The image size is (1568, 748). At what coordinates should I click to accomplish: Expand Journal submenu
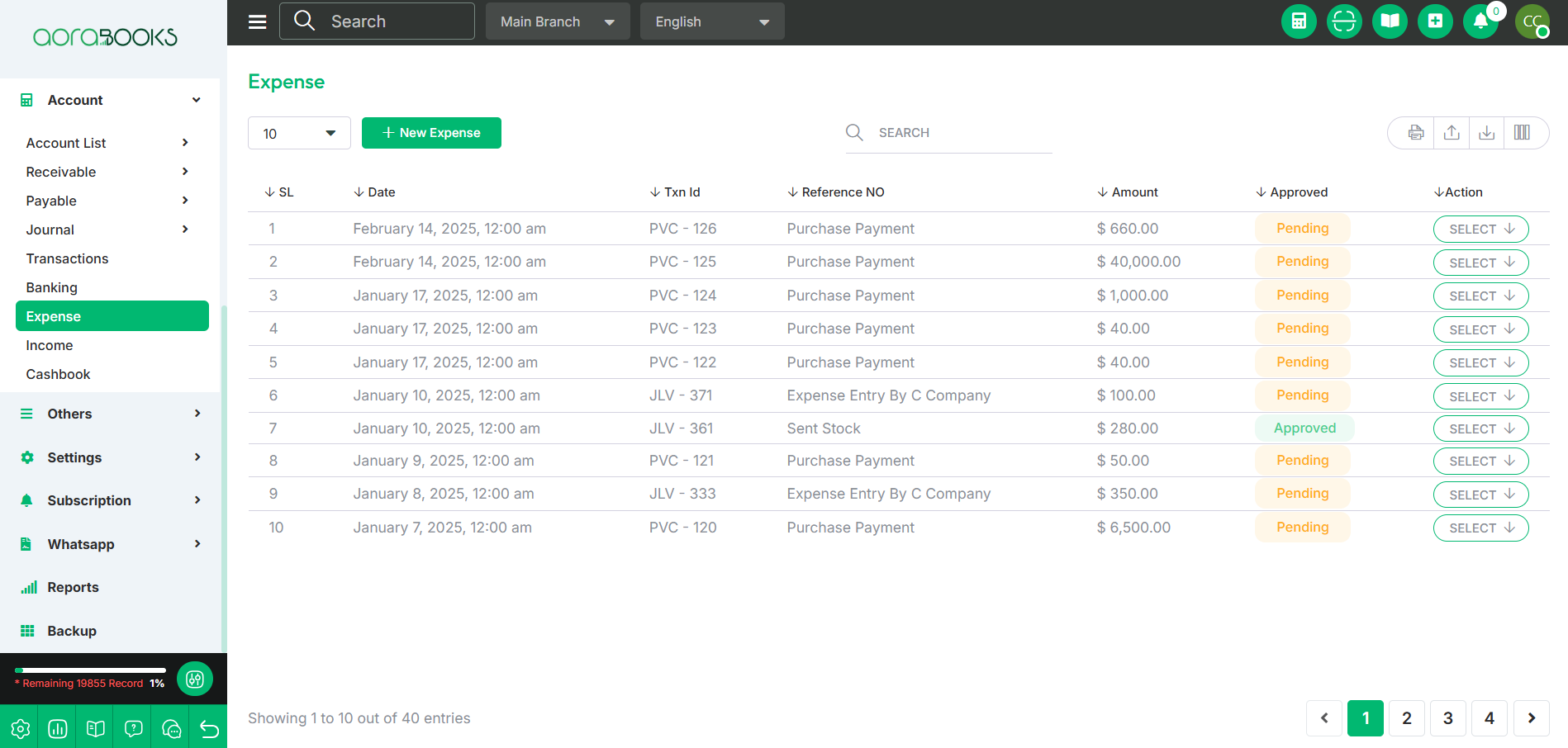[x=108, y=230]
